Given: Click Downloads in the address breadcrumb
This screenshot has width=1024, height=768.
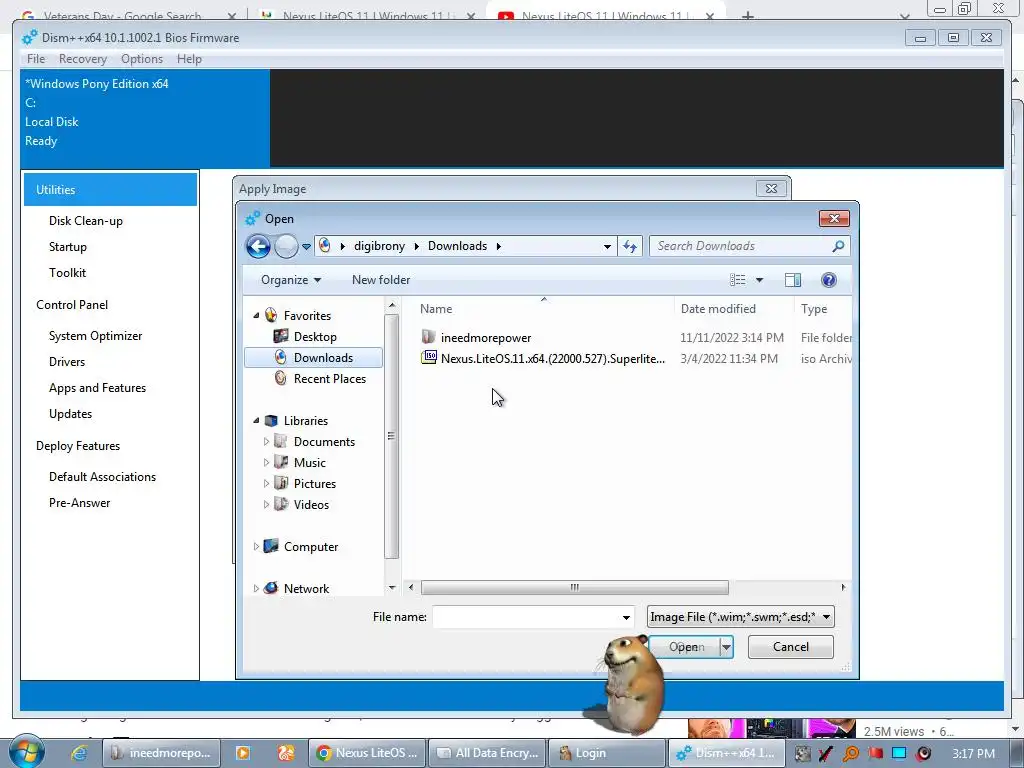Looking at the screenshot, I should coord(457,246).
